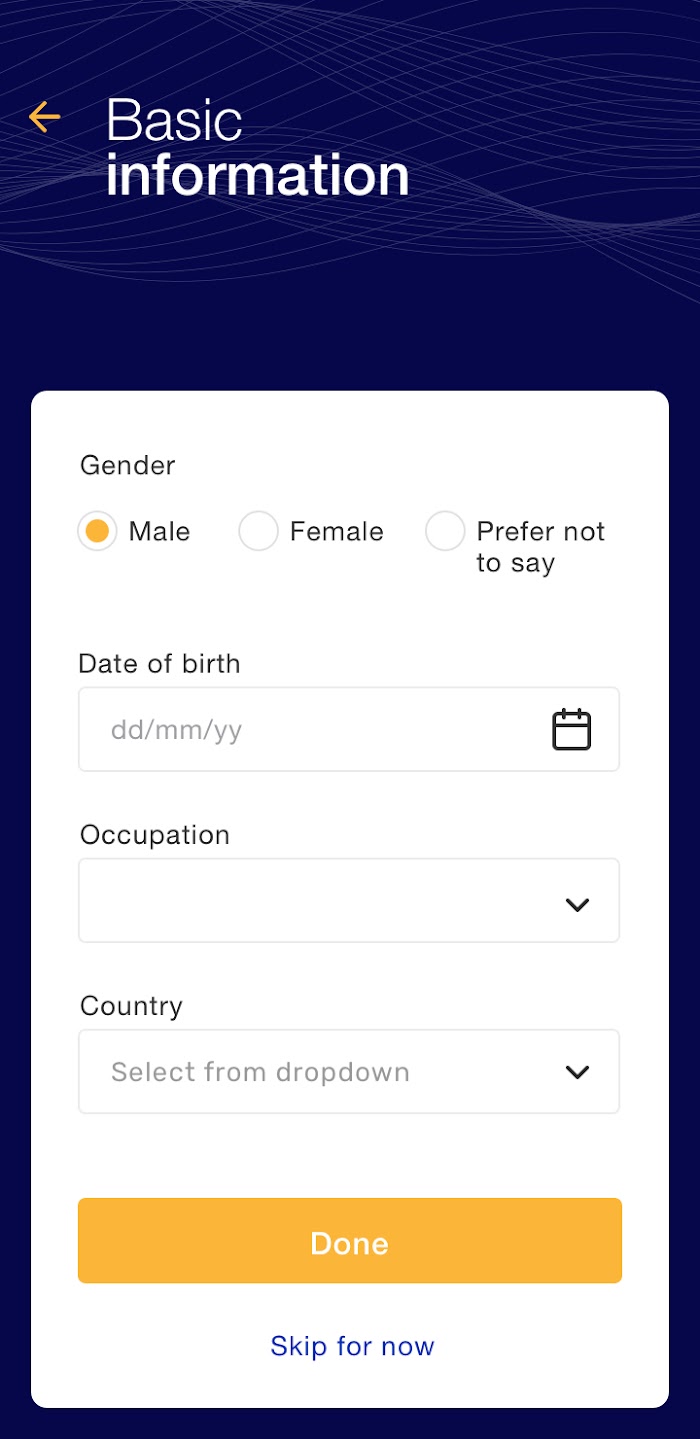Open the Select from dropdown country field

tap(349, 1072)
